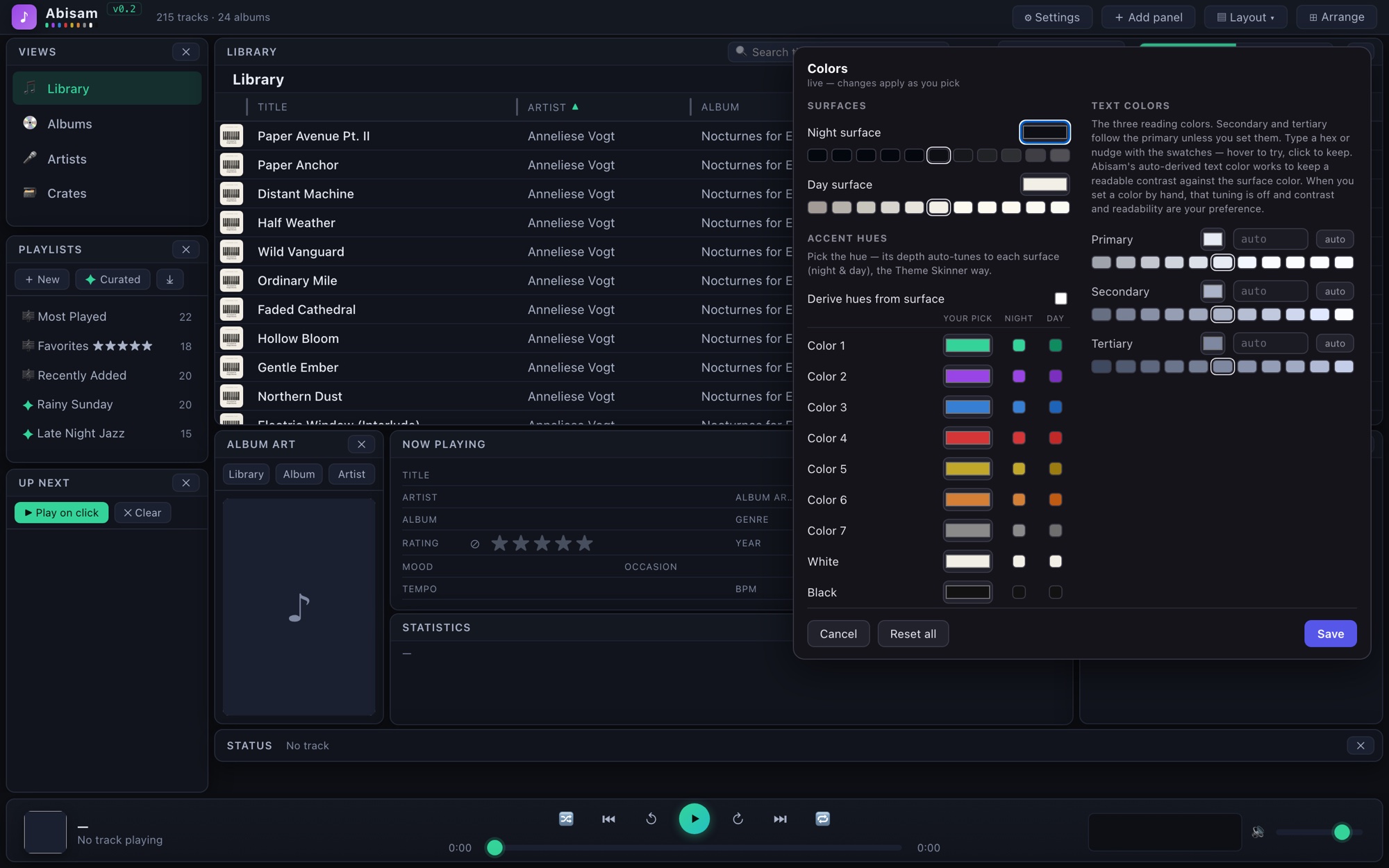
Task: Open the Most Played playlist
Action: (x=107, y=317)
